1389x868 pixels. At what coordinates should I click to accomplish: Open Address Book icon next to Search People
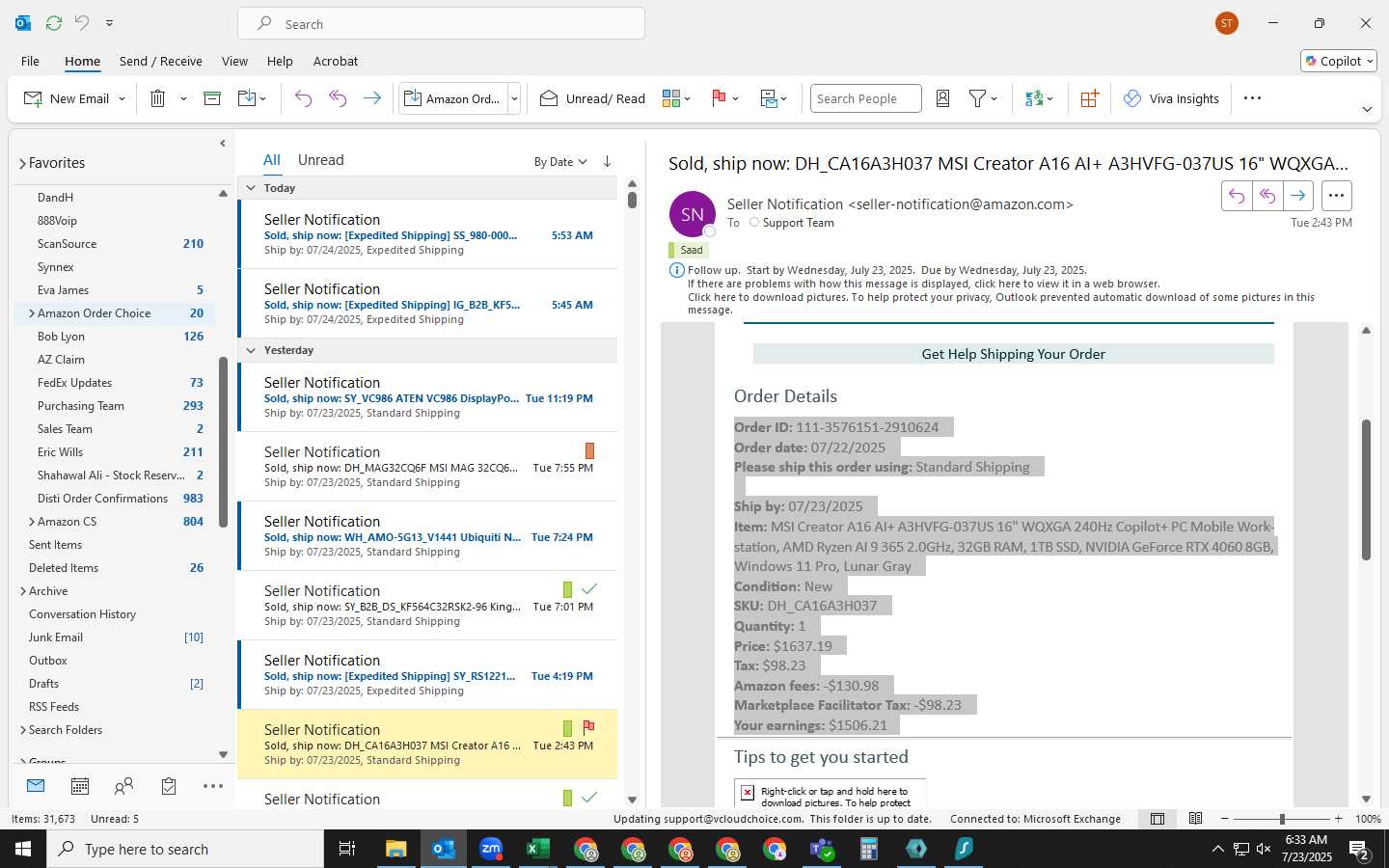(943, 98)
